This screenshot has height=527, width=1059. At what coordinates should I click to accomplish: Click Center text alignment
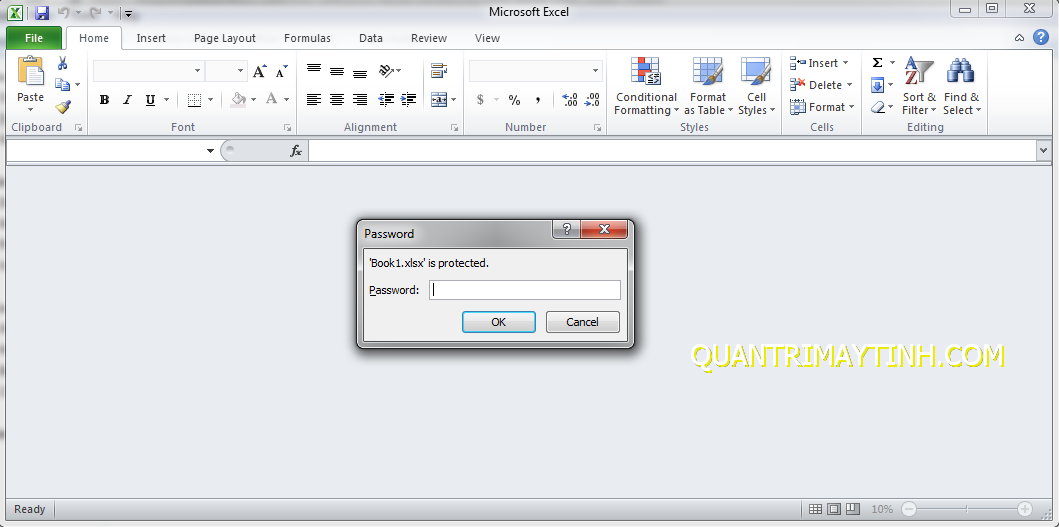pyautogui.click(x=336, y=99)
